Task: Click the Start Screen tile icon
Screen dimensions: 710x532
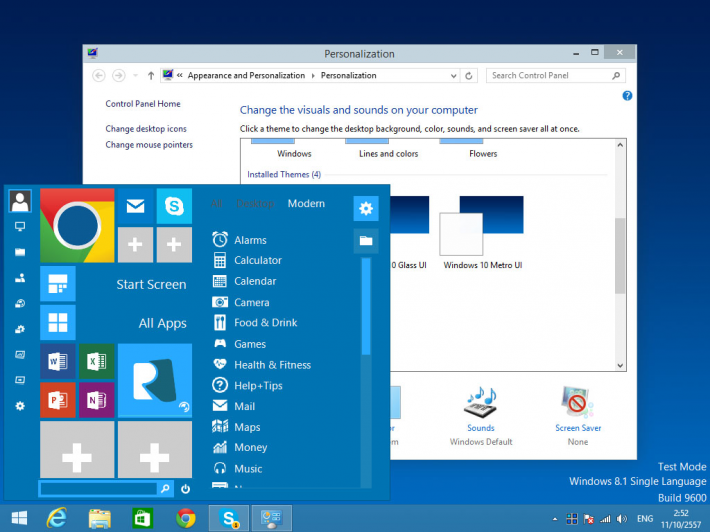Action: 58,284
